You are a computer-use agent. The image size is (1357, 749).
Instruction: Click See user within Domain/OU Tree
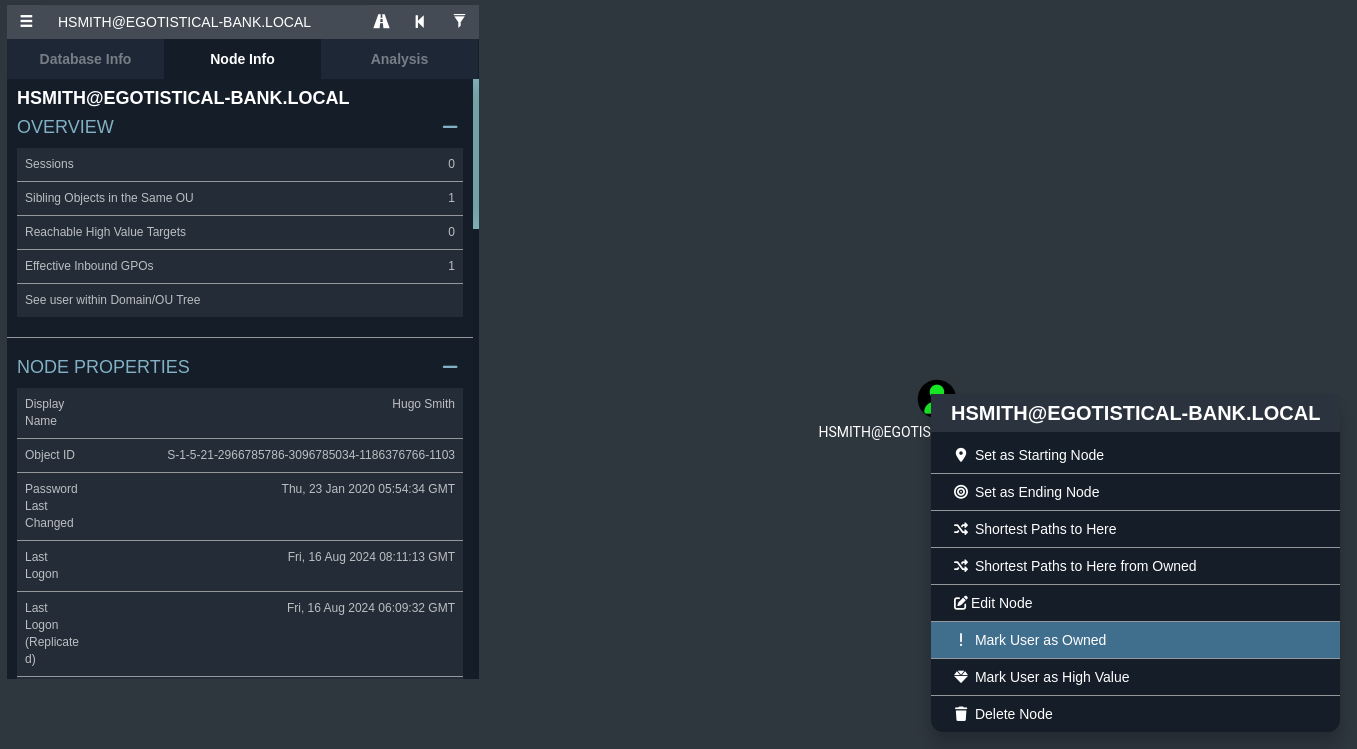240,300
